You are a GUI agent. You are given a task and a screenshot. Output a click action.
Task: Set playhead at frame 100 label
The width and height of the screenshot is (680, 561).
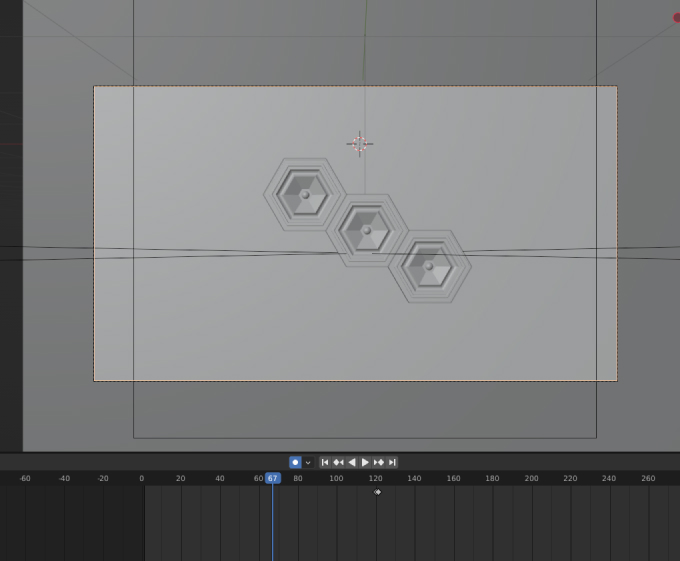[336, 478]
